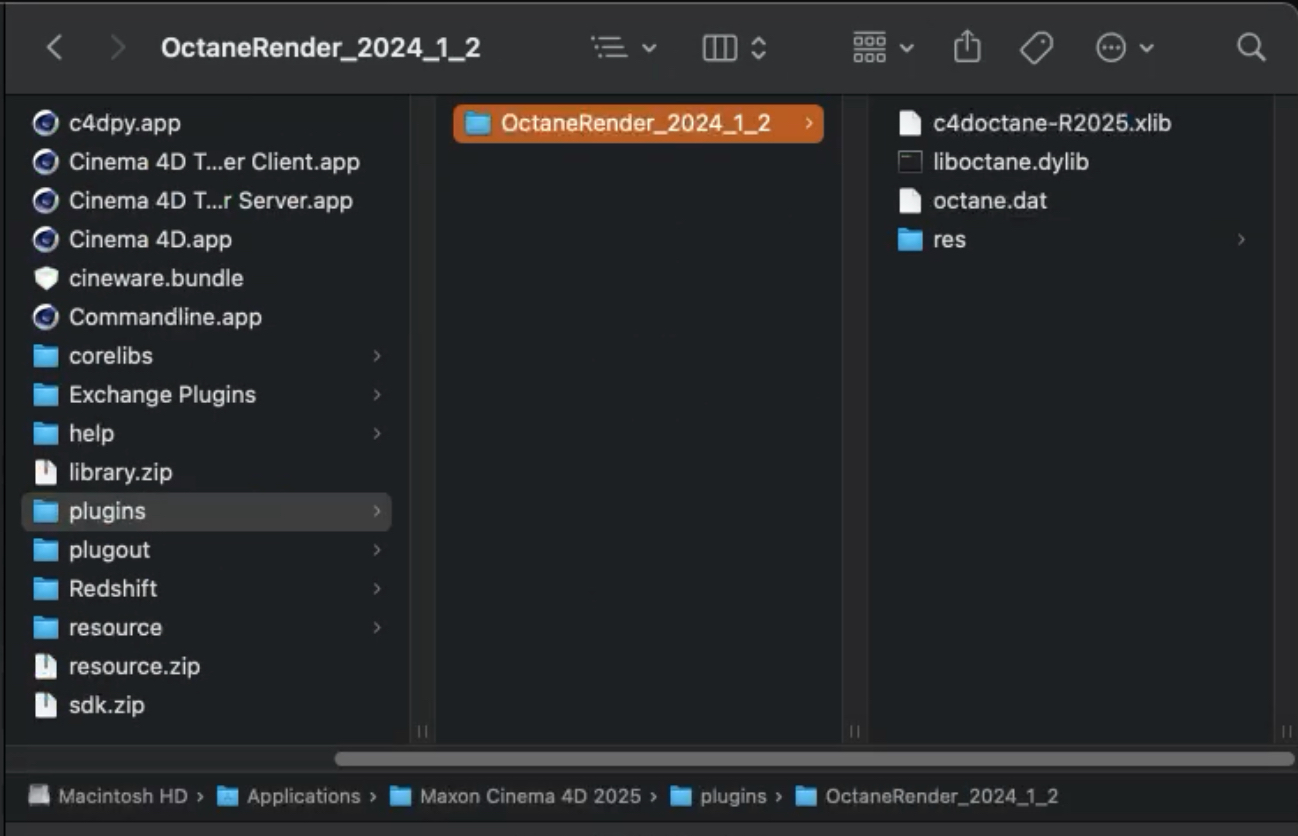Select the cineware.bundle icon
The image size is (1298, 836).
point(45,278)
